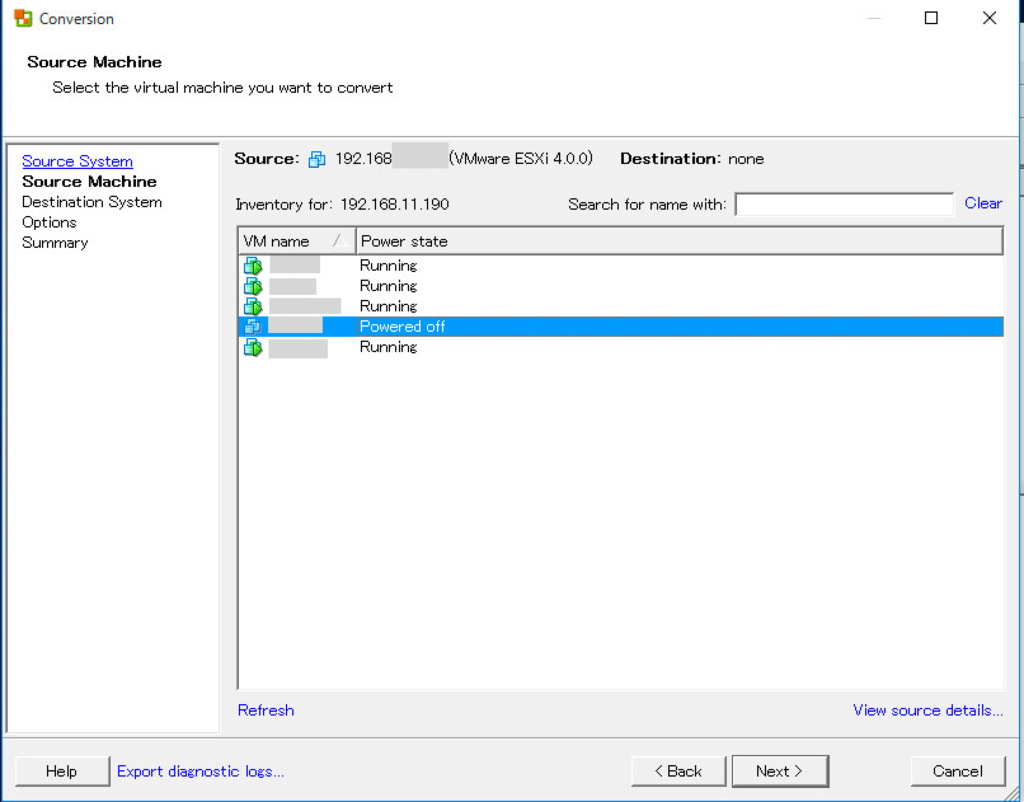Screen dimensions: 1024x802
Task: Click Source Machine step in sidebar
Action: tap(89, 182)
